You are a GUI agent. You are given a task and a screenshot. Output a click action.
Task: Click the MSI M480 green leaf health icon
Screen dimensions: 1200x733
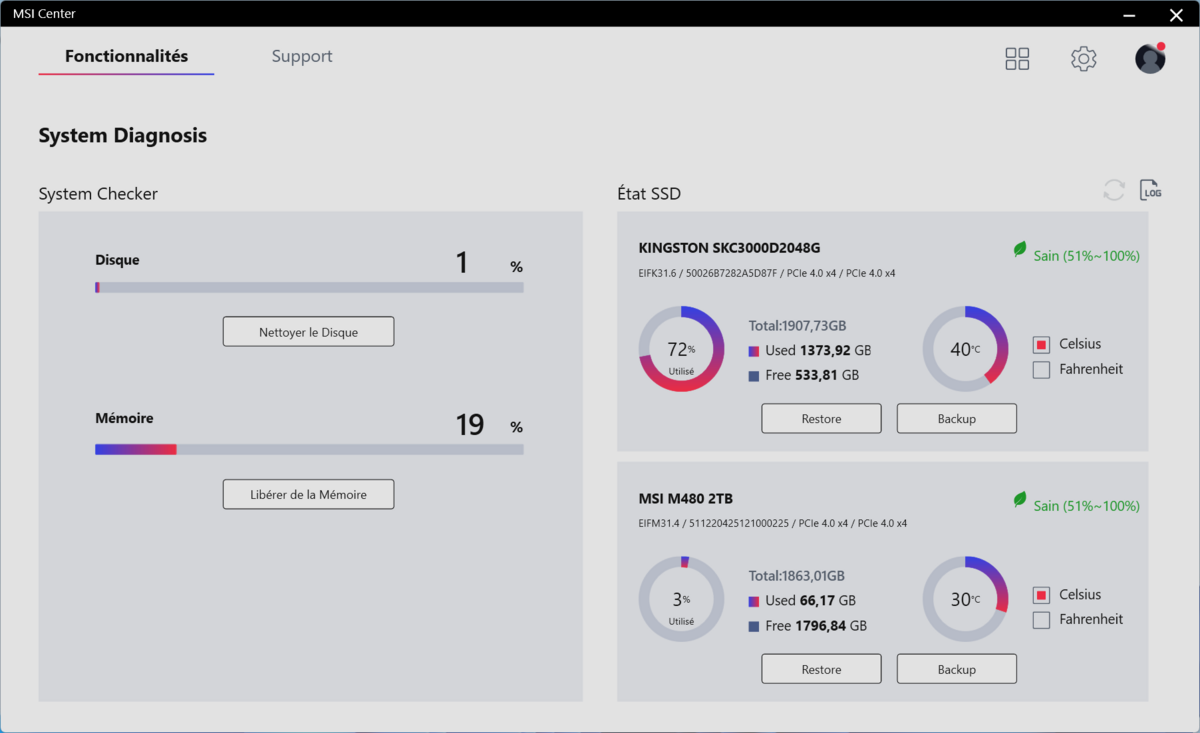[1020, 499]
